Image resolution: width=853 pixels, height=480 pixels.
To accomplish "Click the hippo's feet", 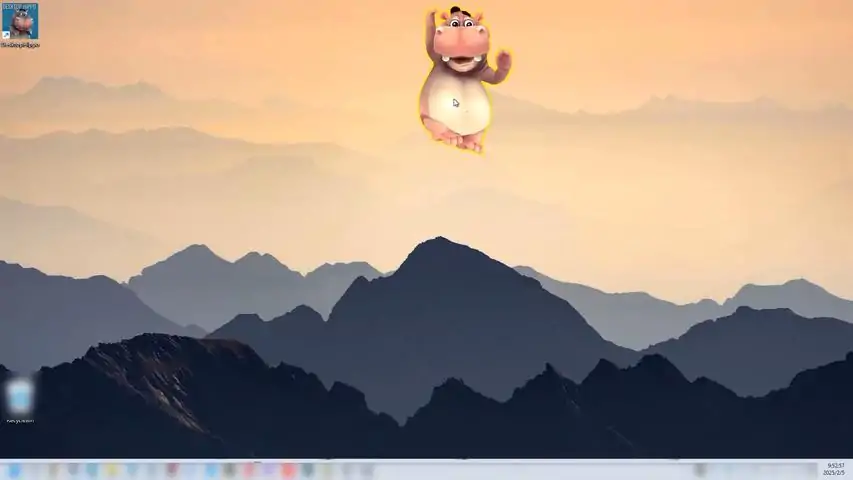I will pyautogui.click(x=459, y=141).
